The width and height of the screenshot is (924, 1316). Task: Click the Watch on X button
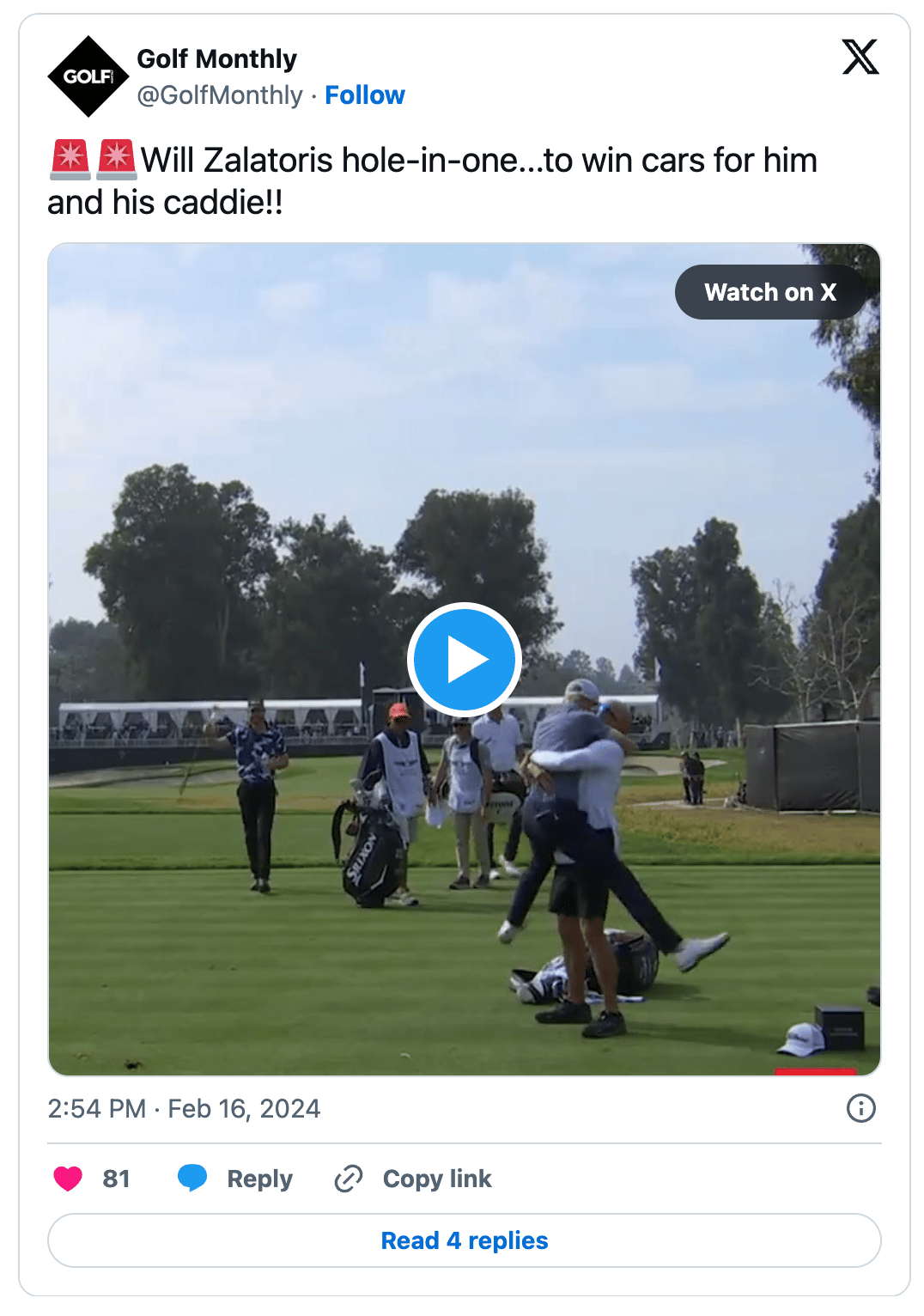coord(770,292)
